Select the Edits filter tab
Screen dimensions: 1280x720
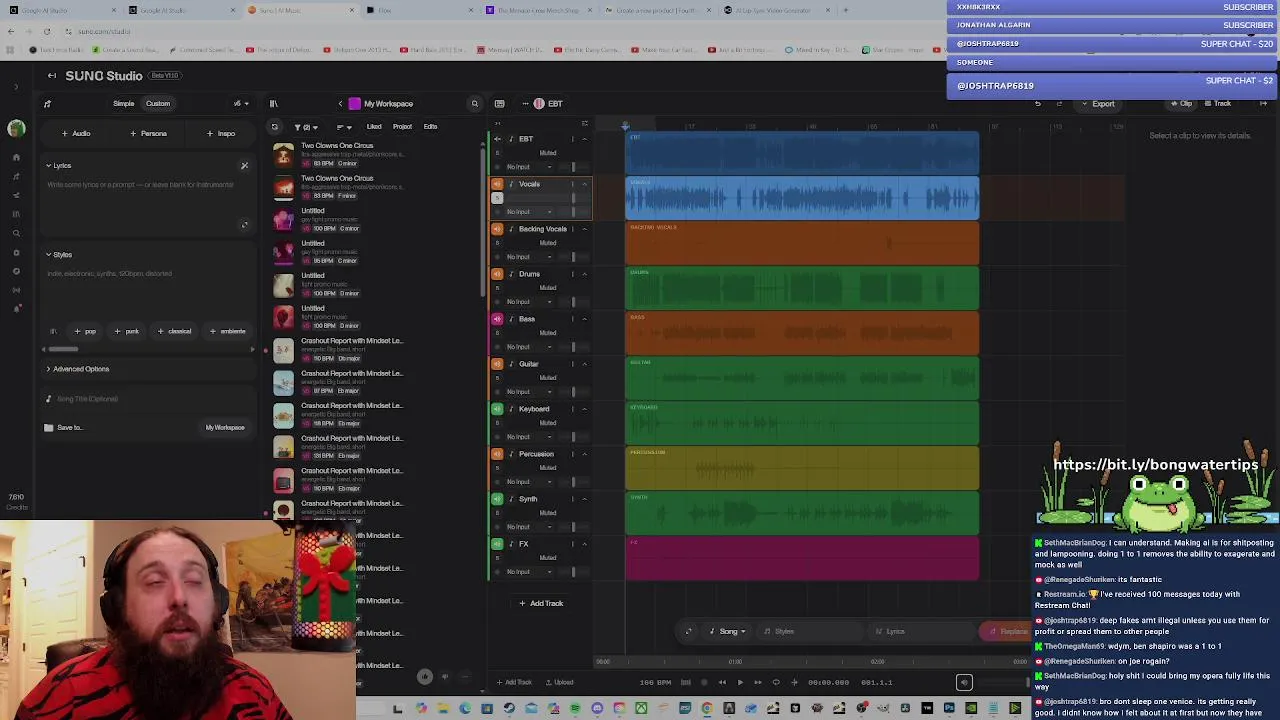tap(430, 127)
